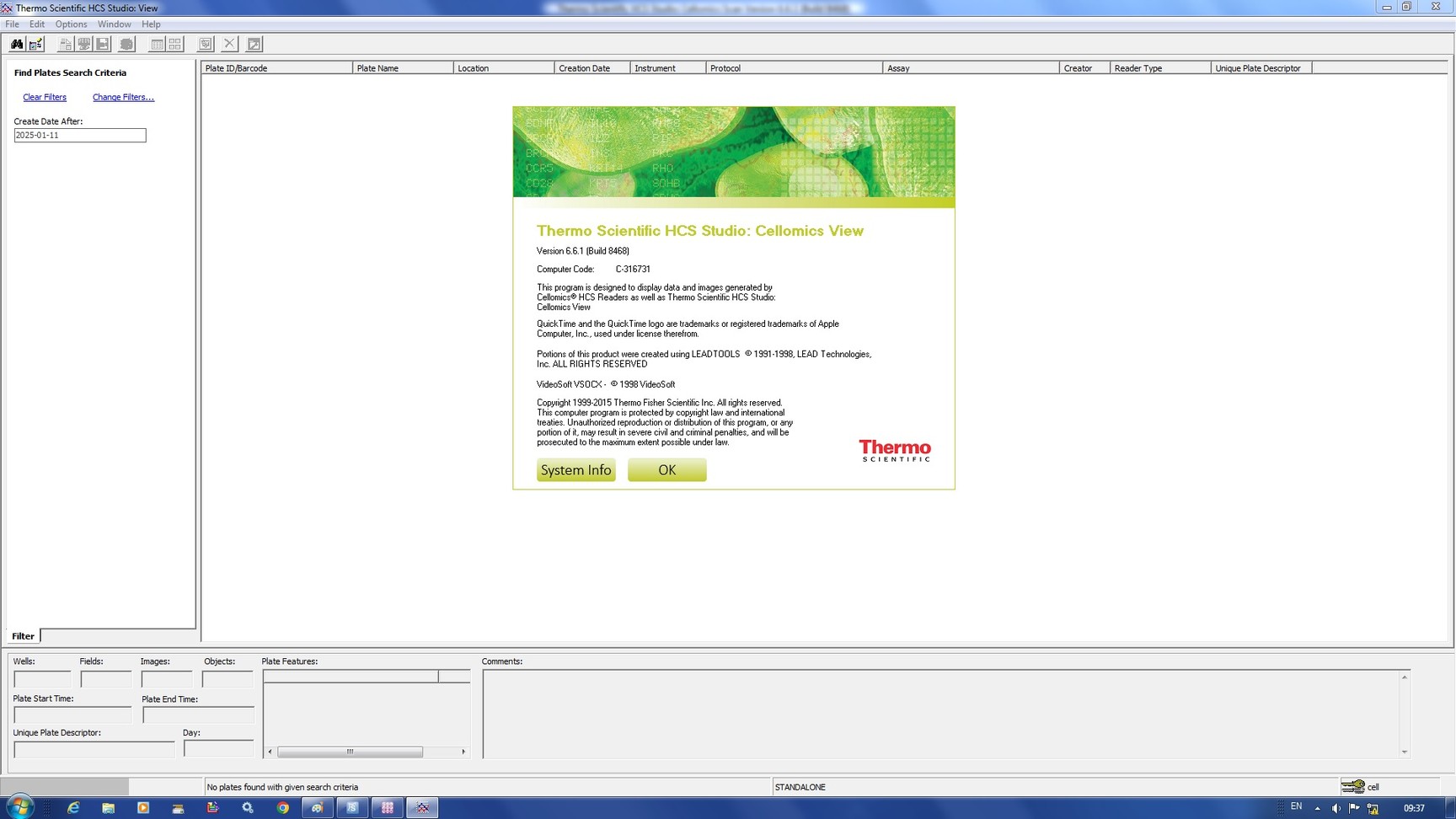Click the table list view toolbar icon
This screenshot has width=1456, height=819.
tap(157, 44)
